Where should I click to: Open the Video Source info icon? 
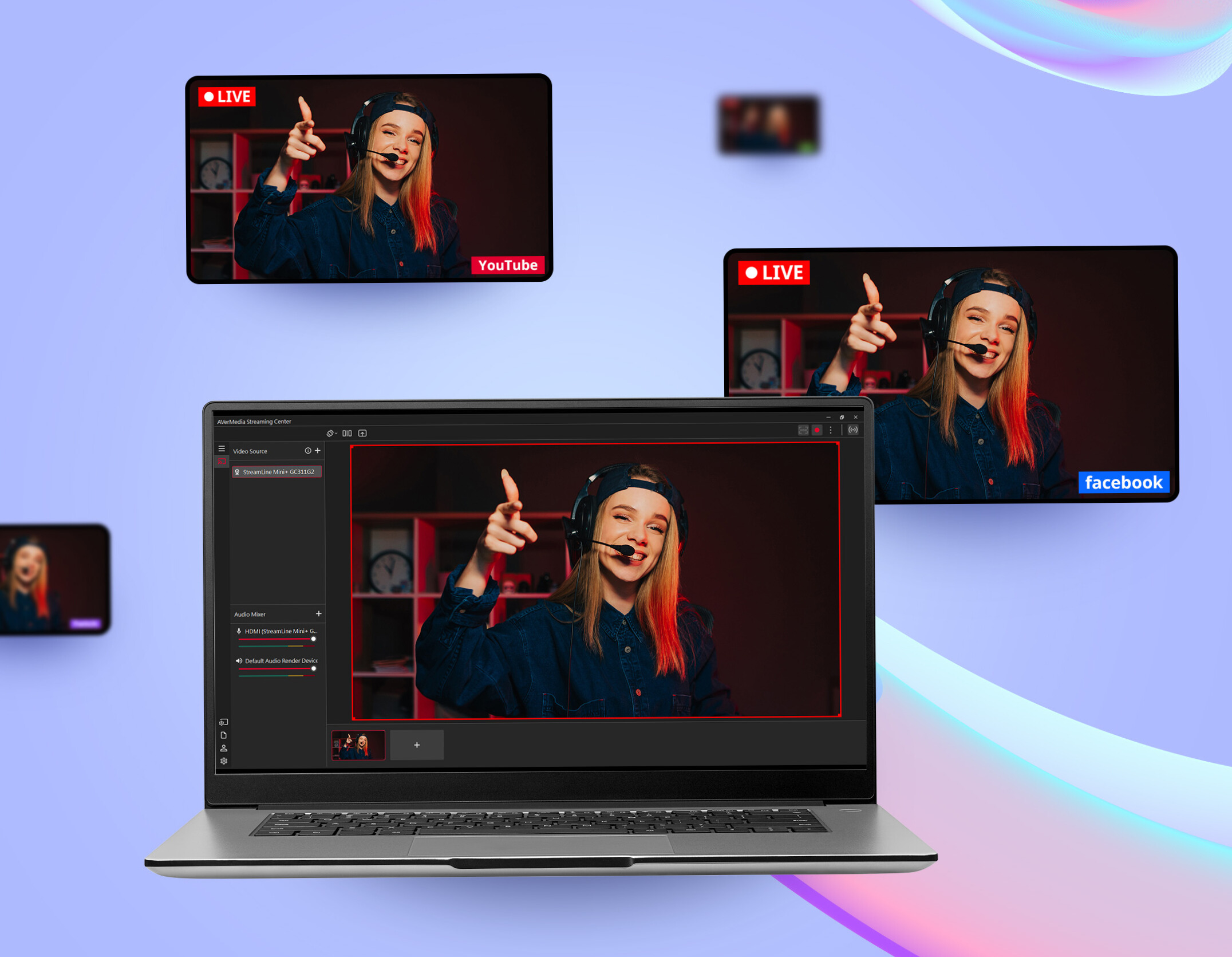point(308,451)
